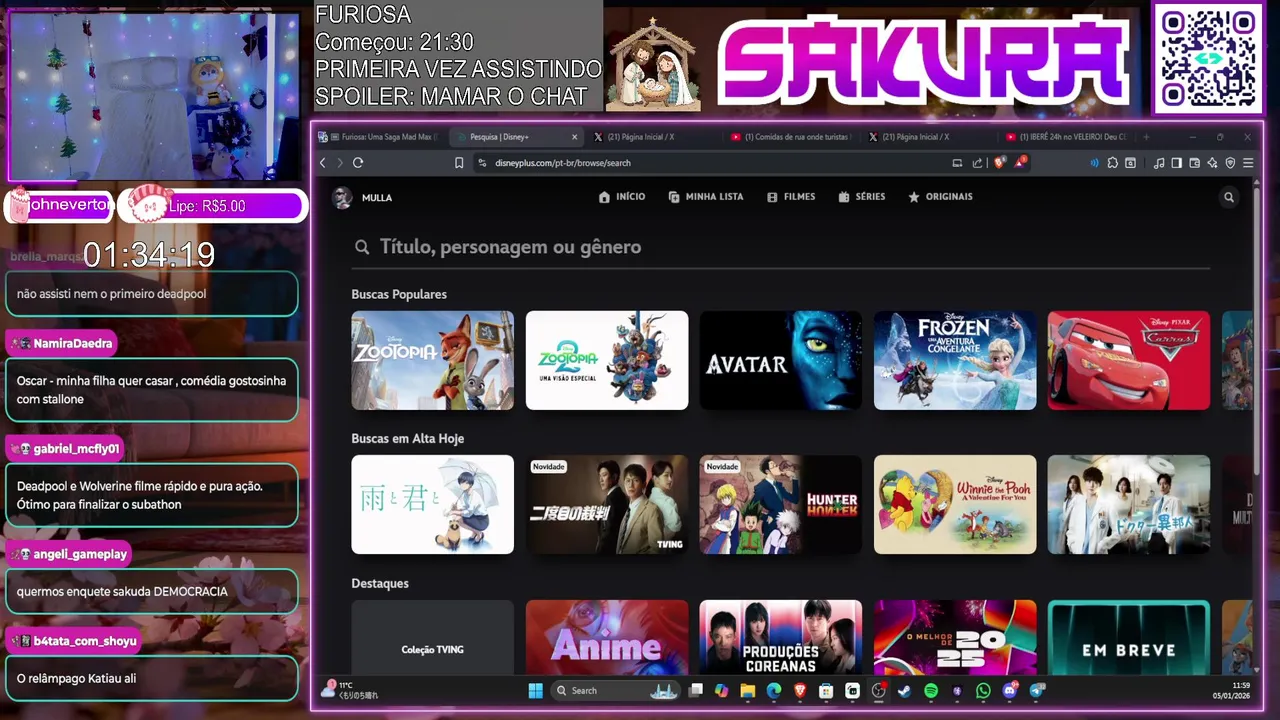Open the Zootopia 2 Uma Visão Especial thumbnail
The image size is (1280, 720).
click(x=607, y=360)
